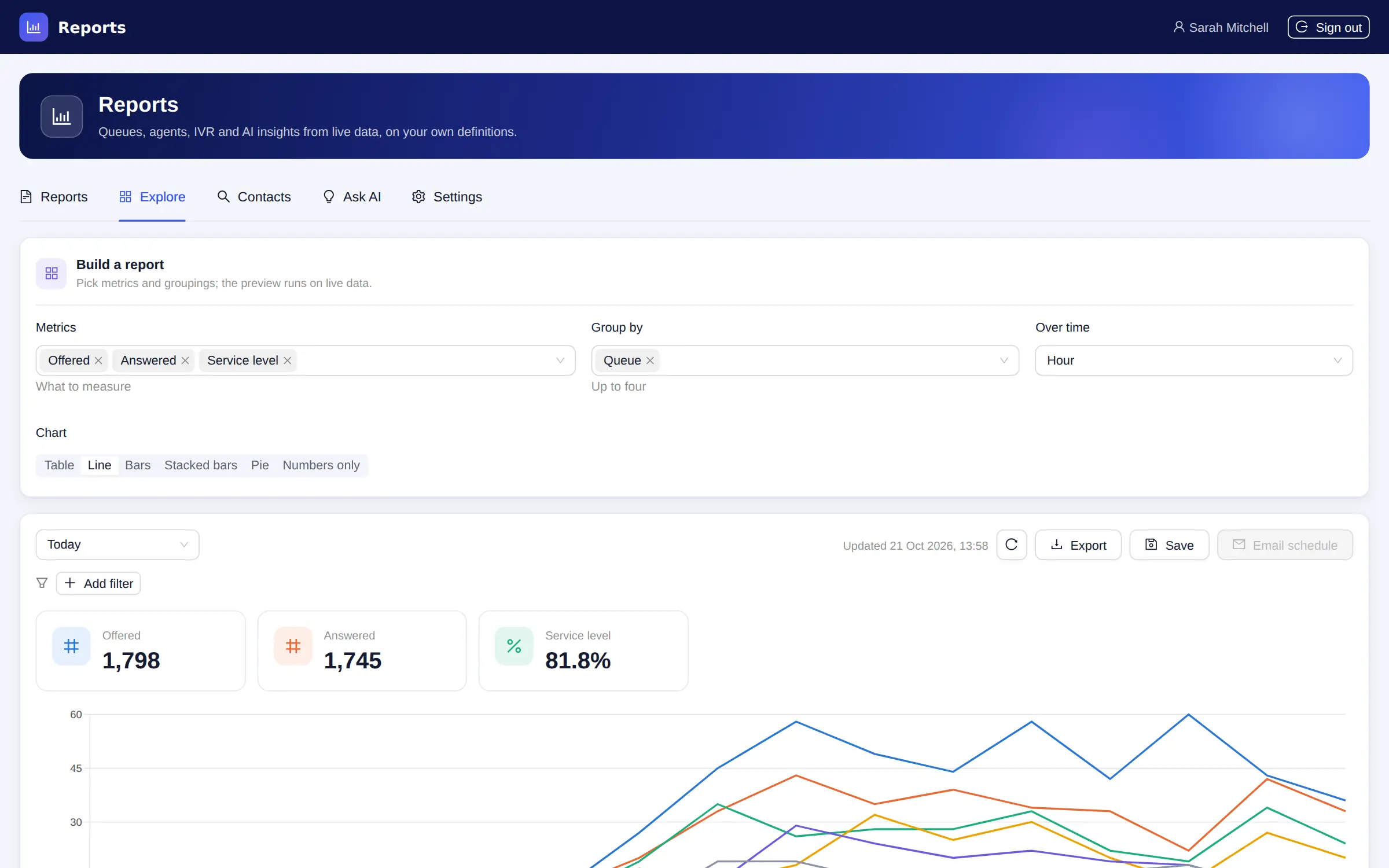1389x868 pixels.
Task: Click the Sign out button
Action: [1328, 27]
